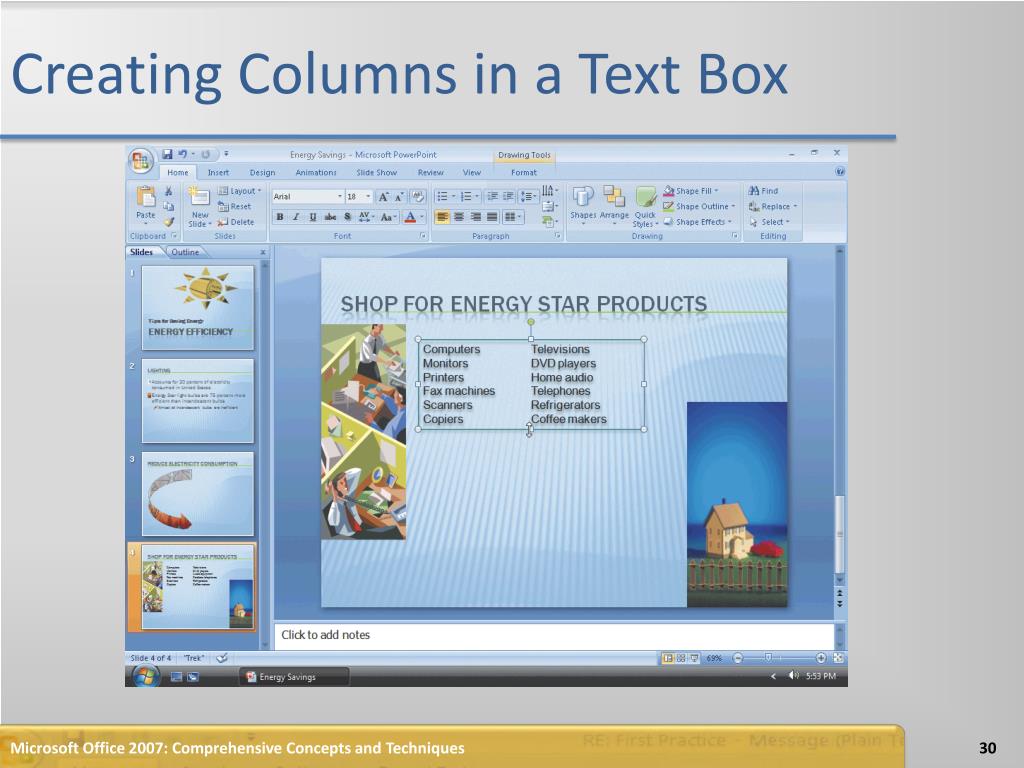
Task: Start Slide Show view from status bar
Action: pos(694,658)
